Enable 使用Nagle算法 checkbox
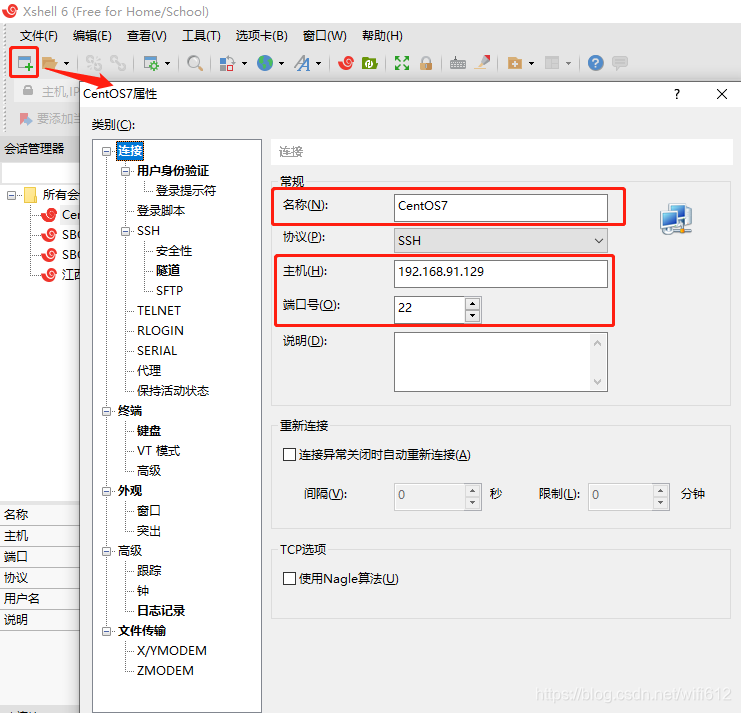The width and height of the screenshot is (741, 713). (289, 578)
